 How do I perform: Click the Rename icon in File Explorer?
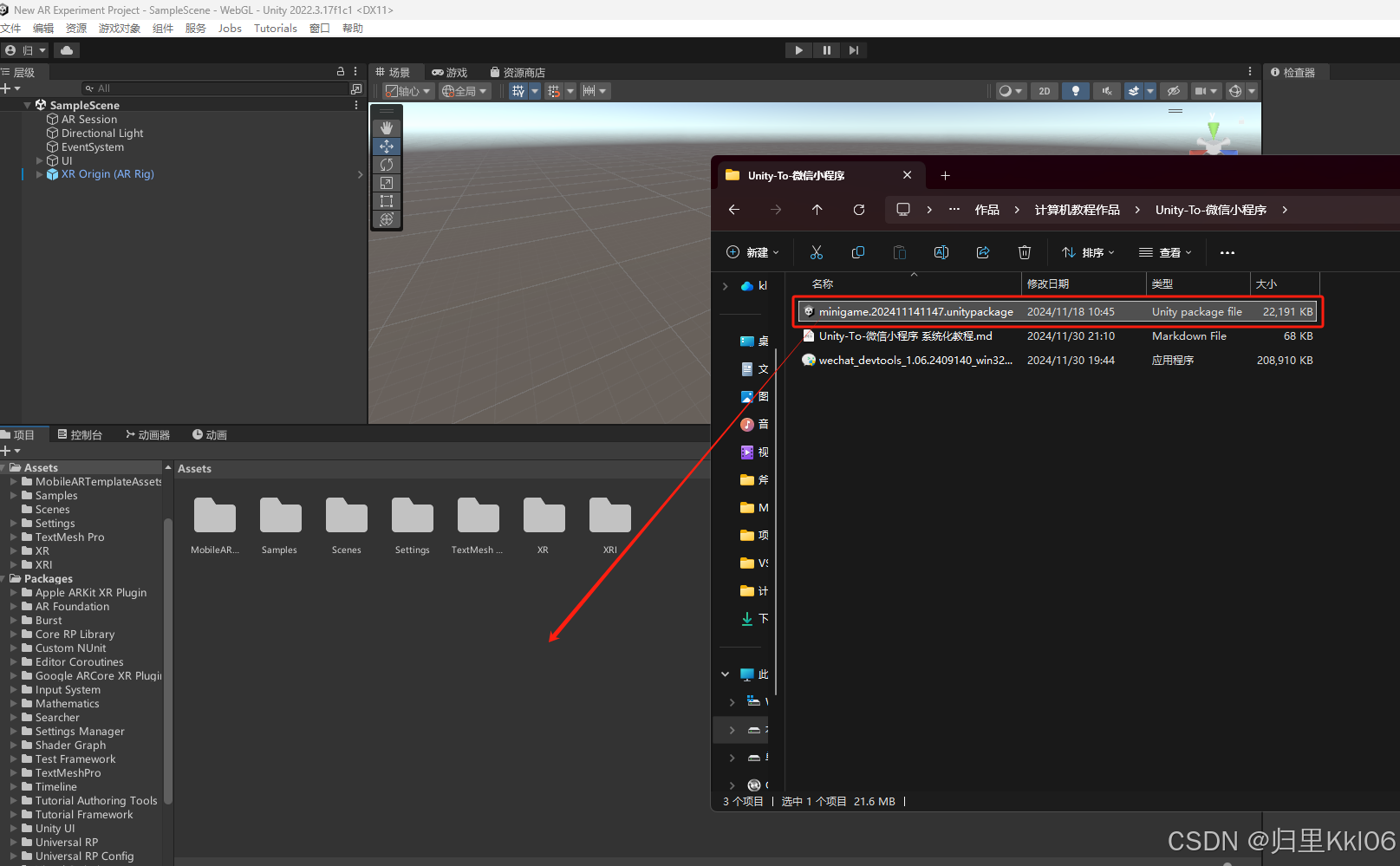(x=941, y=252)
